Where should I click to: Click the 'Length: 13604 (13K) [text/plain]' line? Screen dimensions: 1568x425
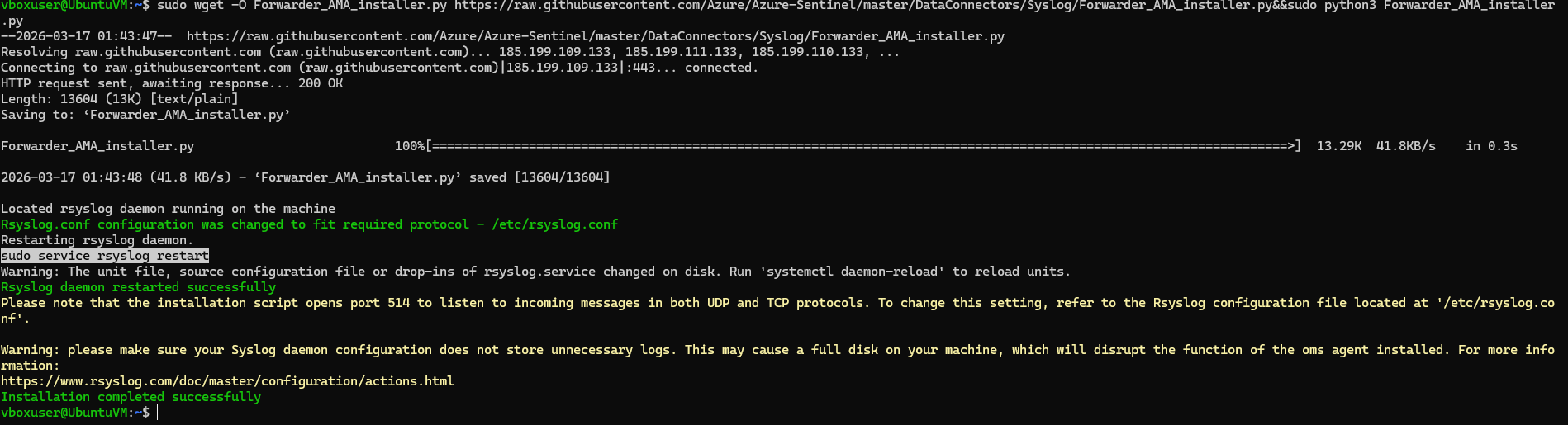click(119, 99)
